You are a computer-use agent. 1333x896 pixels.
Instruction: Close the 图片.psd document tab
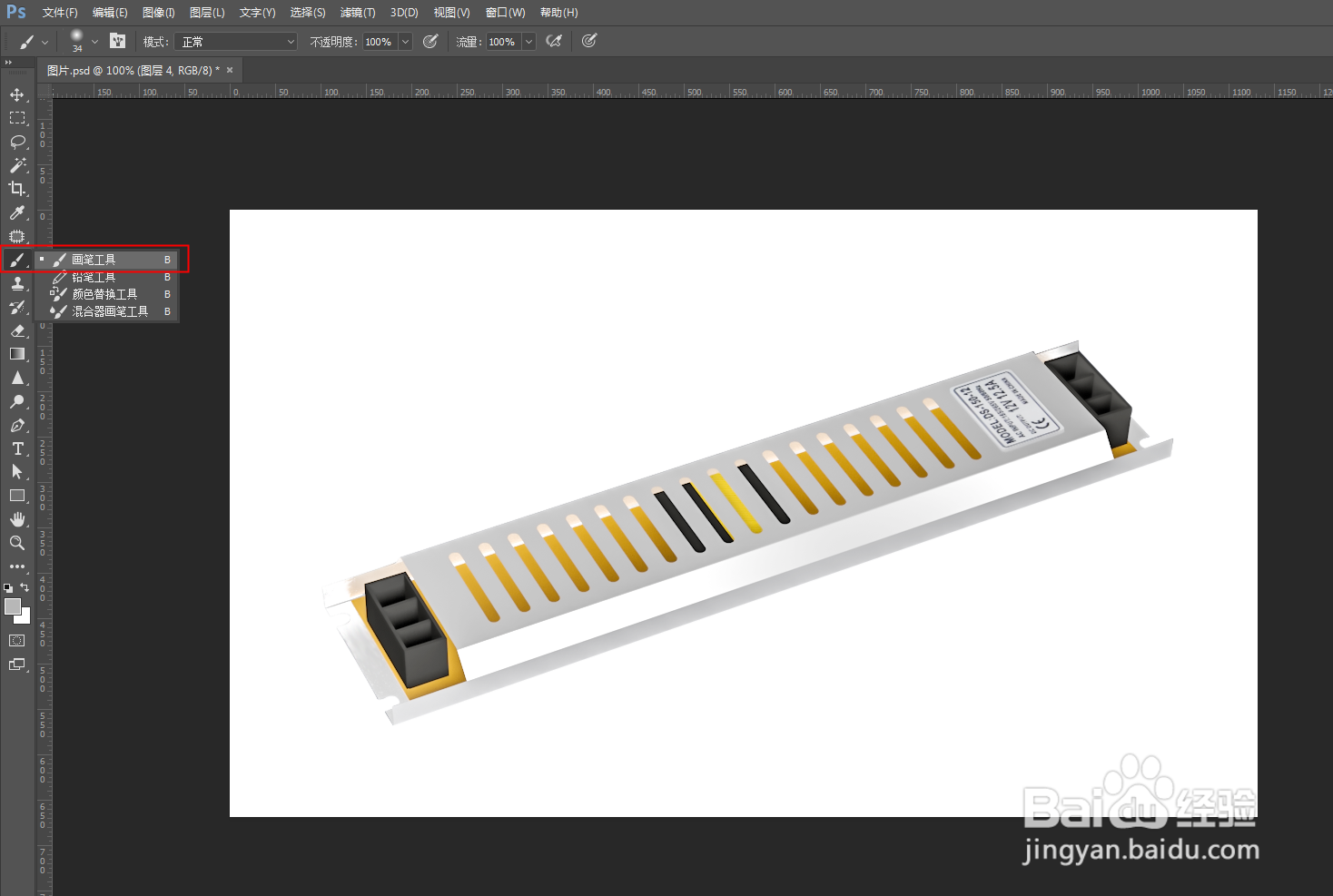(x=230, y=70)
